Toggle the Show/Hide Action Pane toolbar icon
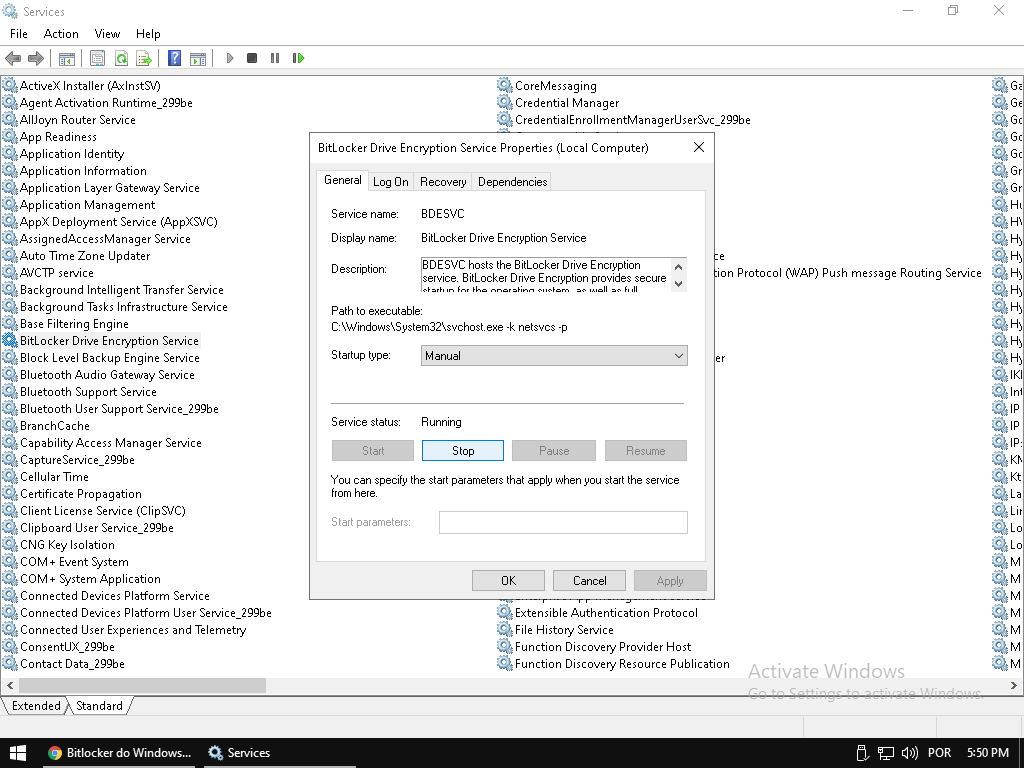 tap(198, 58)
